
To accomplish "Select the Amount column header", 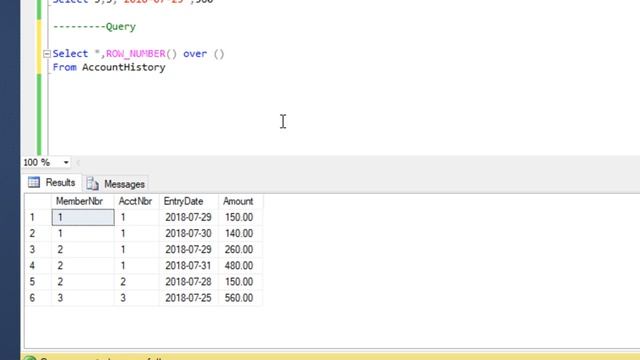I will tap(240, 201).
